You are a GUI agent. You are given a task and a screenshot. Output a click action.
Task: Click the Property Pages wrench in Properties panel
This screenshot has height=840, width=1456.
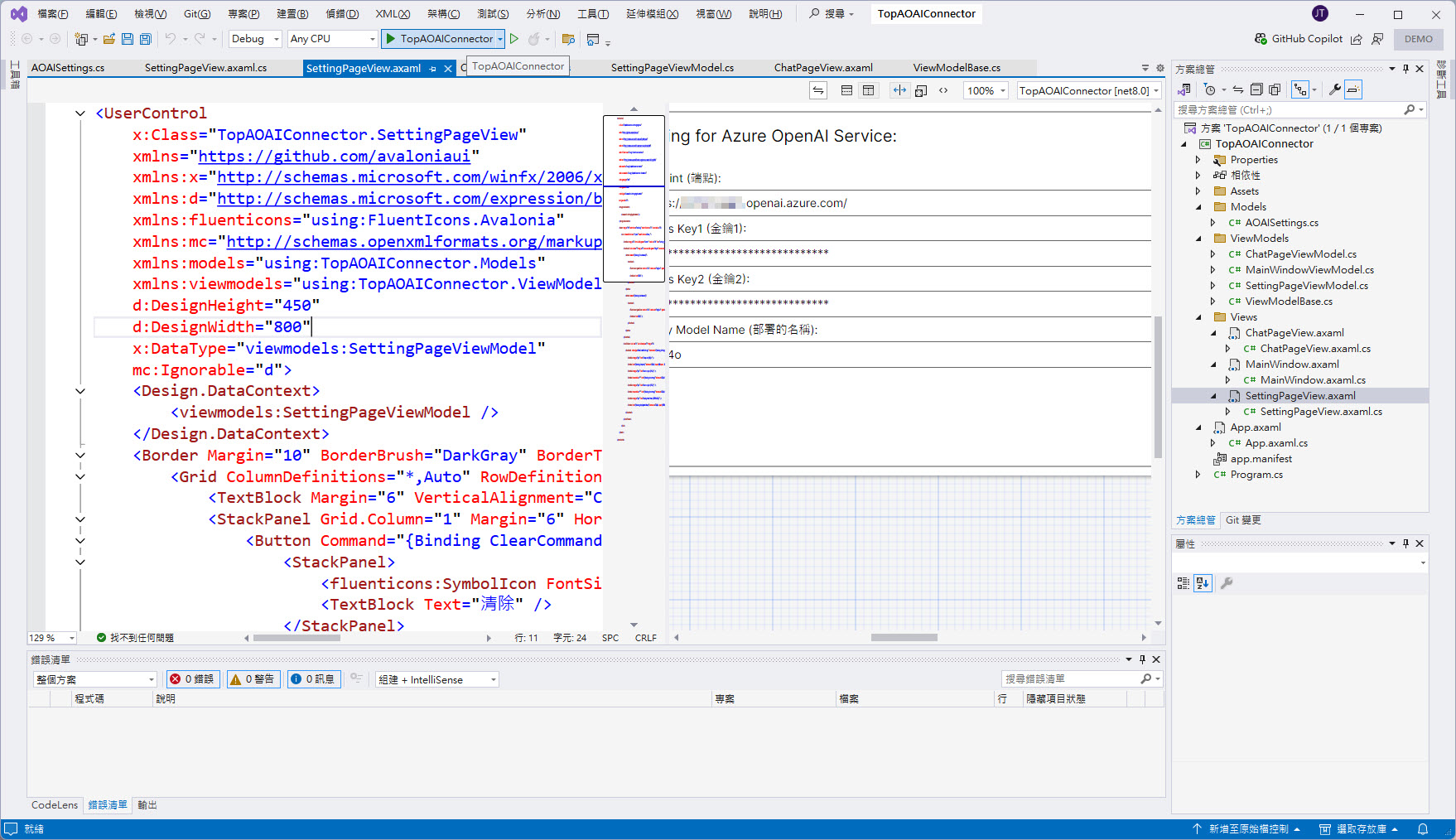point(1227,583)
